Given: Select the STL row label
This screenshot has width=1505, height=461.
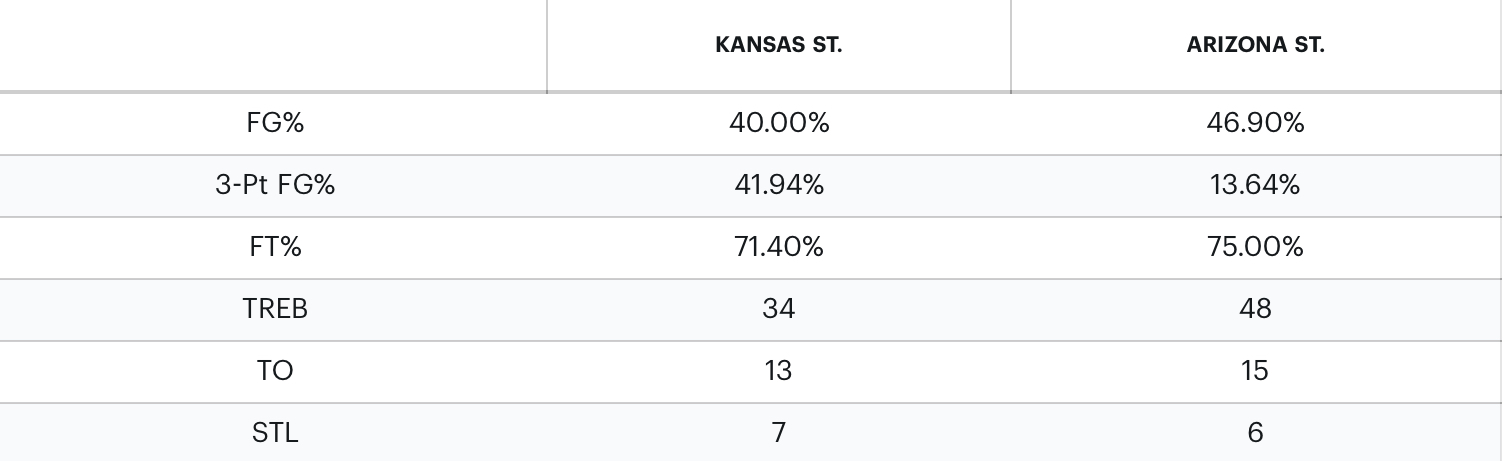Looking at the screenshot, I should click(x=275, y=433).
